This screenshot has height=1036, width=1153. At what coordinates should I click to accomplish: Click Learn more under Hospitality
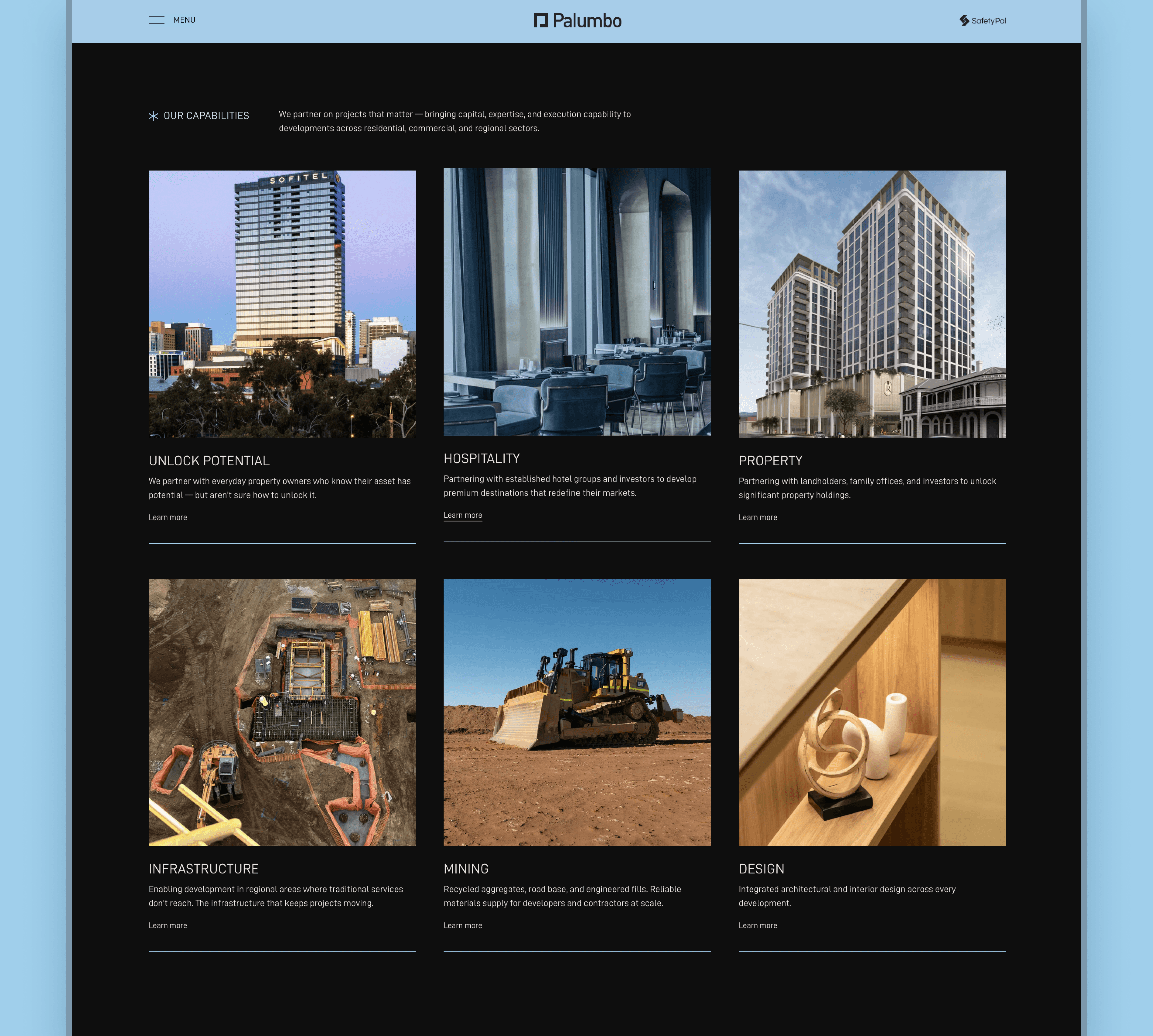(x=463, y=515)
